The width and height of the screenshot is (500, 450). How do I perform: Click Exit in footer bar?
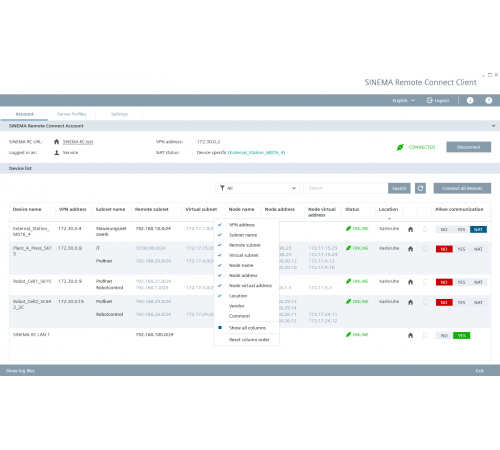[479, 371]
